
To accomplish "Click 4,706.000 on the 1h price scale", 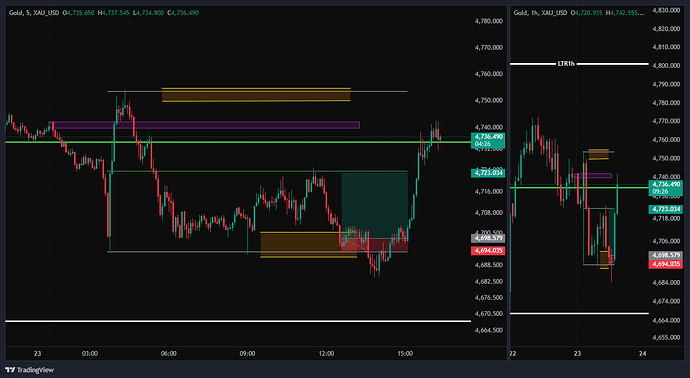I will pyautogui.click(x=666, y=241).
